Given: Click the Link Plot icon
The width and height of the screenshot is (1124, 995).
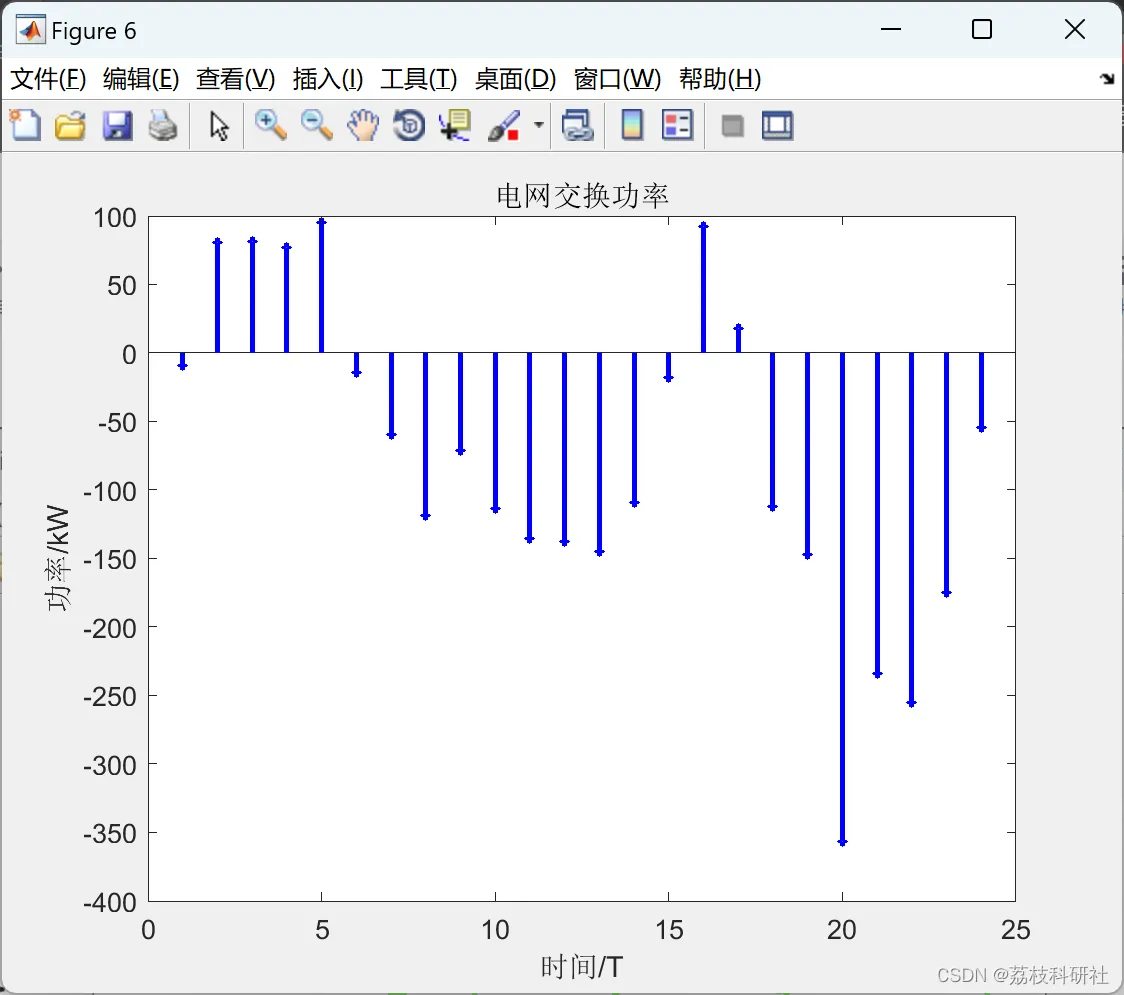Looking at the screenshot, I should tap(577, 125).
